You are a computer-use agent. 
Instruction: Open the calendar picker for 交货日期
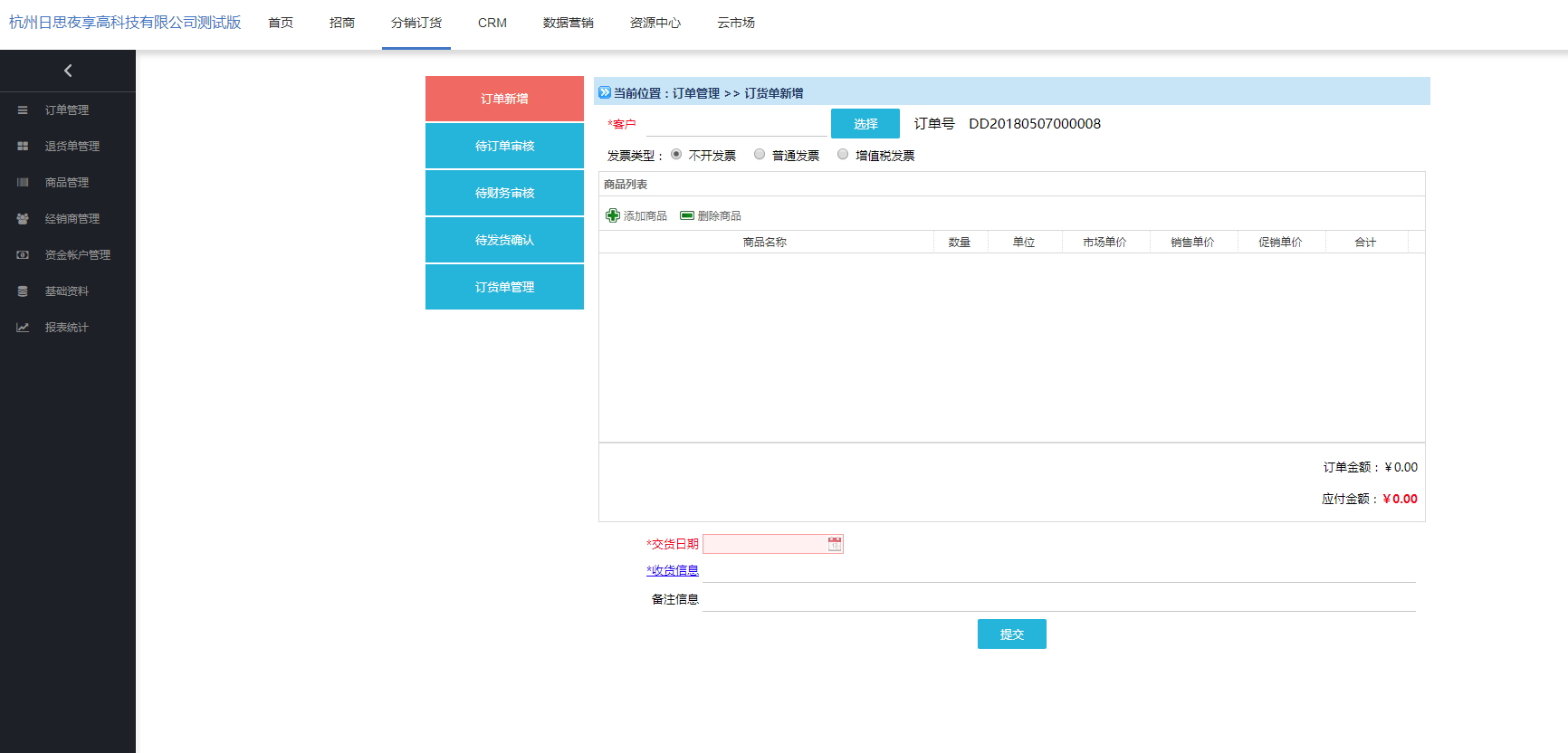pyautogui.click(x=835, y=544)
